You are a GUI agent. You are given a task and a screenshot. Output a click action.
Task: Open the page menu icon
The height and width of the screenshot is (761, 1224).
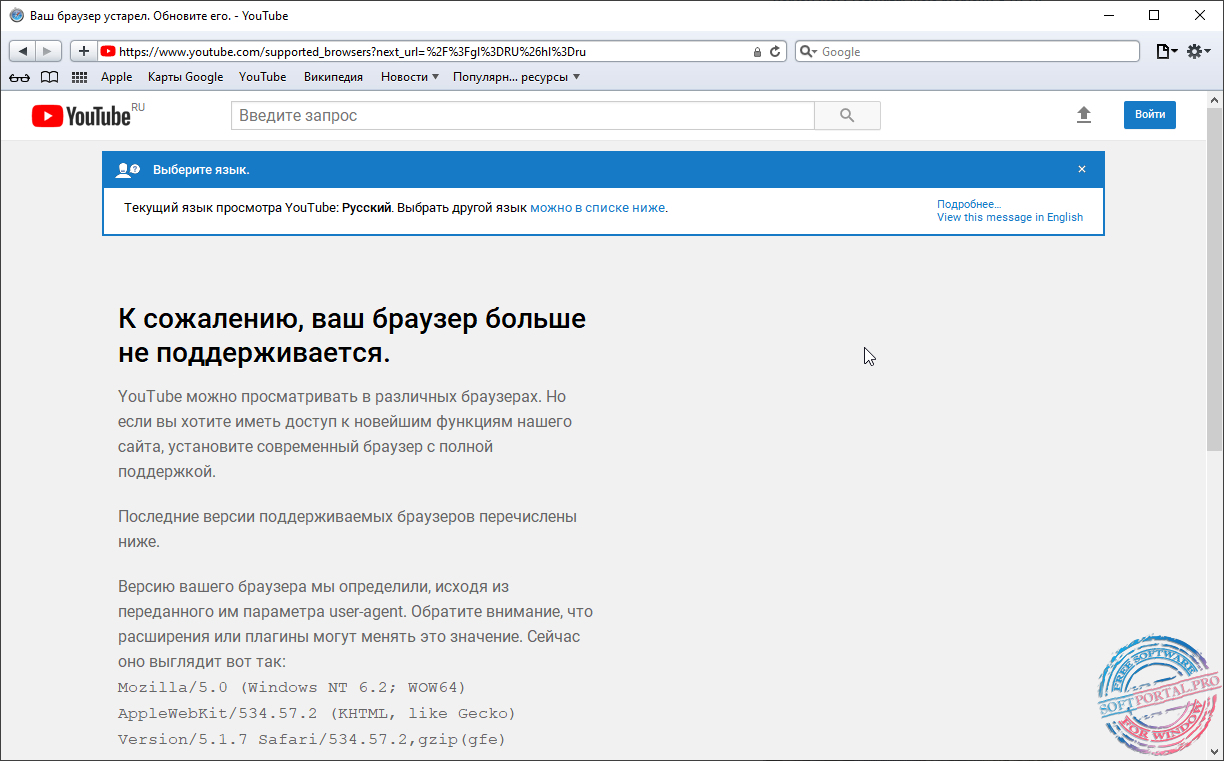coord(1166,51)
